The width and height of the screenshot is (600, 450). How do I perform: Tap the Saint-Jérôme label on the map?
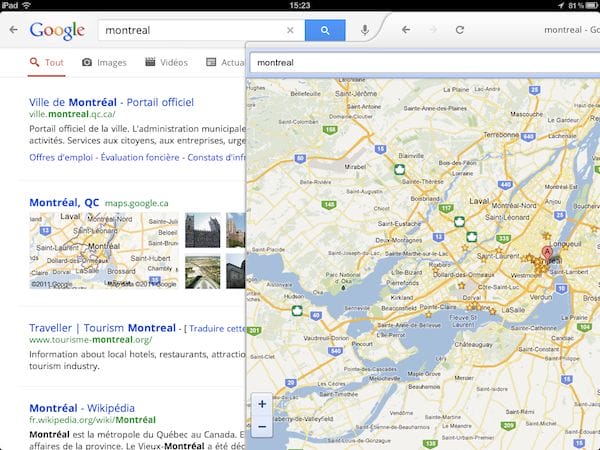pos(356,93)
